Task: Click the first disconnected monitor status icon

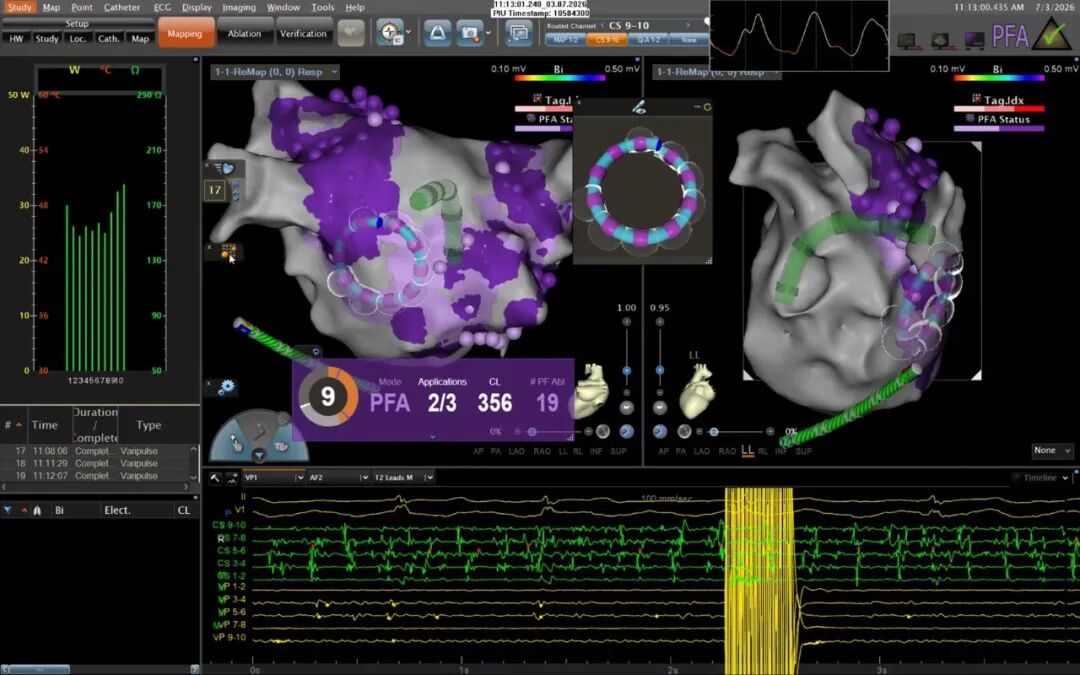Action: [907, 41]
